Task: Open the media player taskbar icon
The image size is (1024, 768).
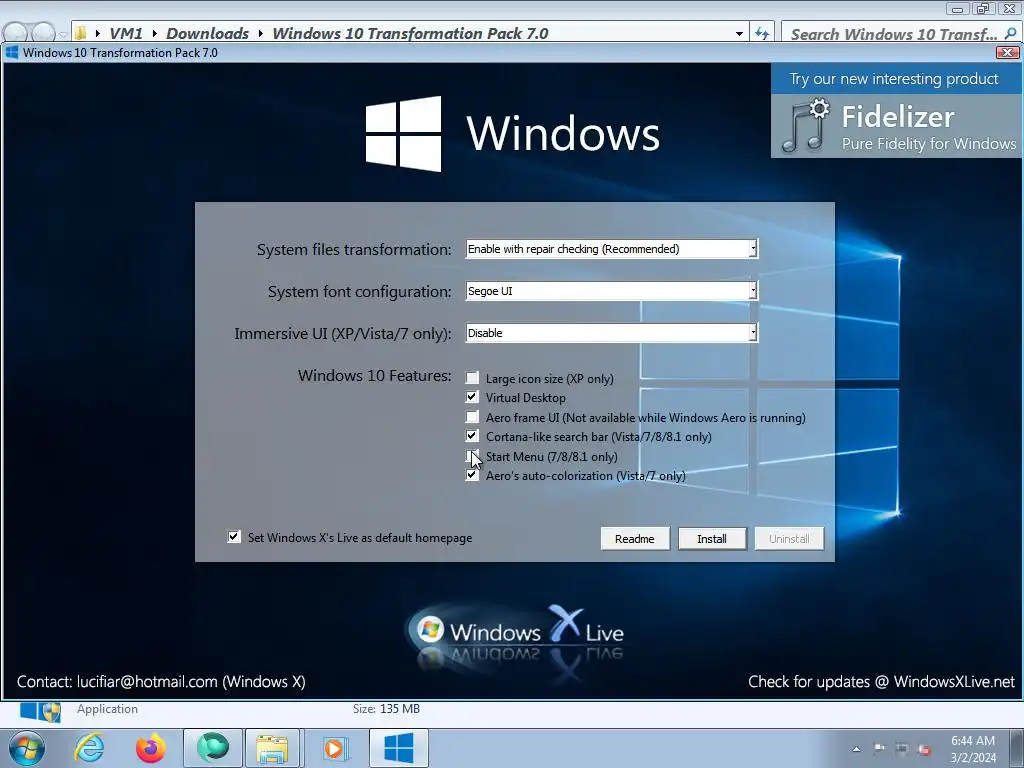Action: point(336,748)
